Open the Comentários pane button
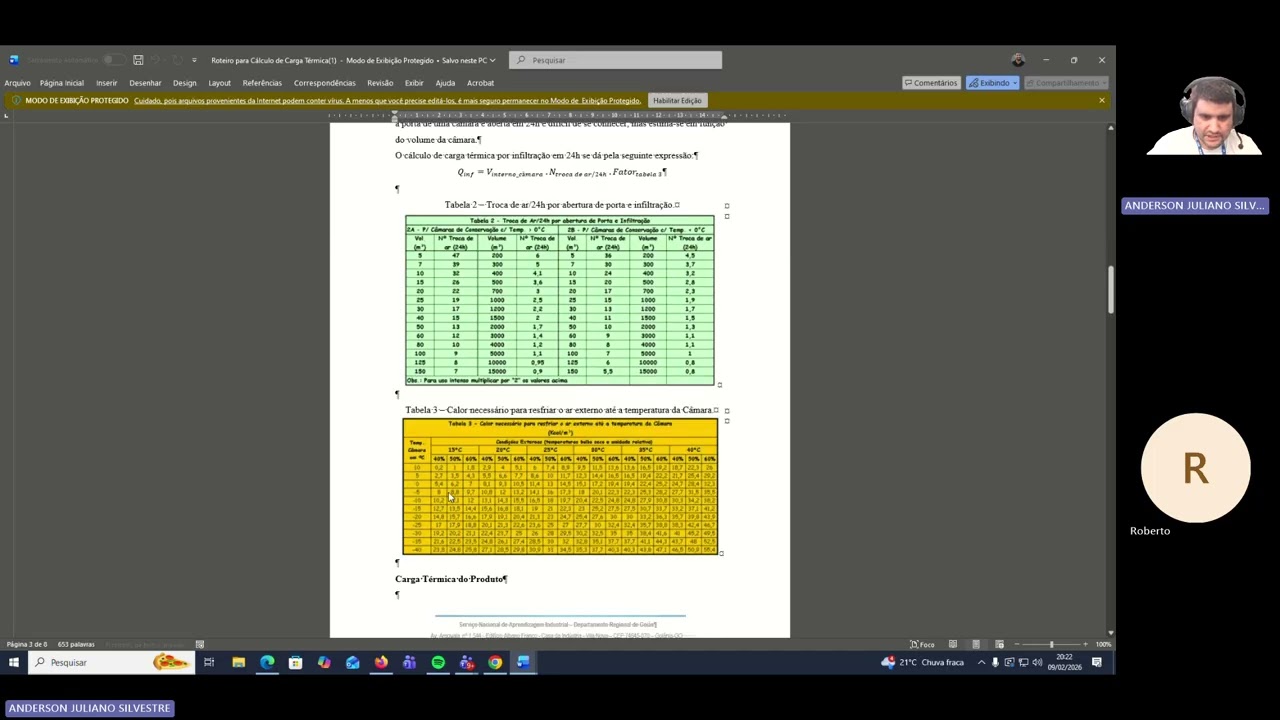 [x=931, y=83]
